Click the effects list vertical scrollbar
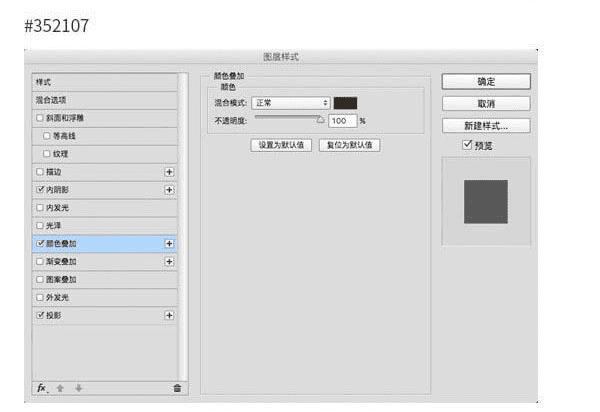This screenshot has height=412, width=600. click(x=184, y=226)
